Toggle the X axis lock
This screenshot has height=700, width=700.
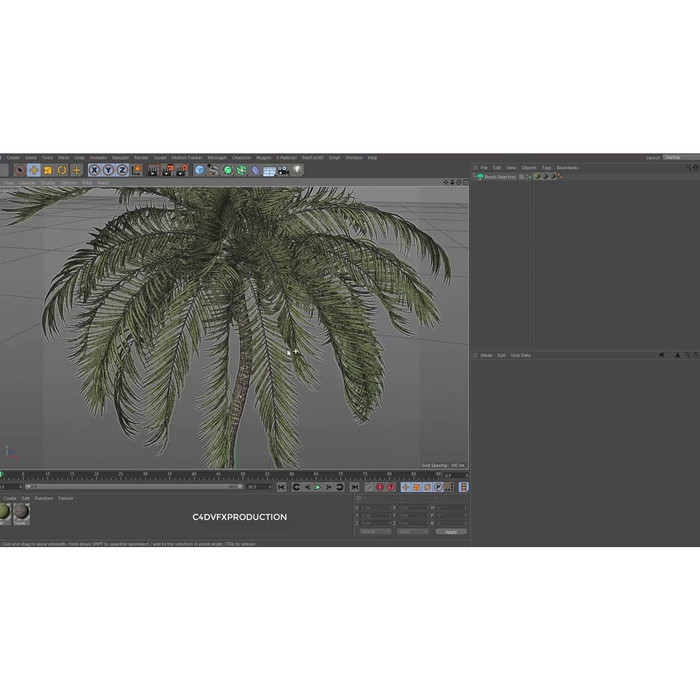pos(94,170)
